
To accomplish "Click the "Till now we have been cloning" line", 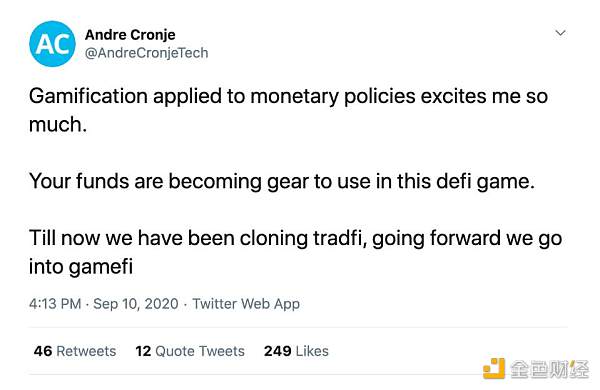I will [295, 238].
